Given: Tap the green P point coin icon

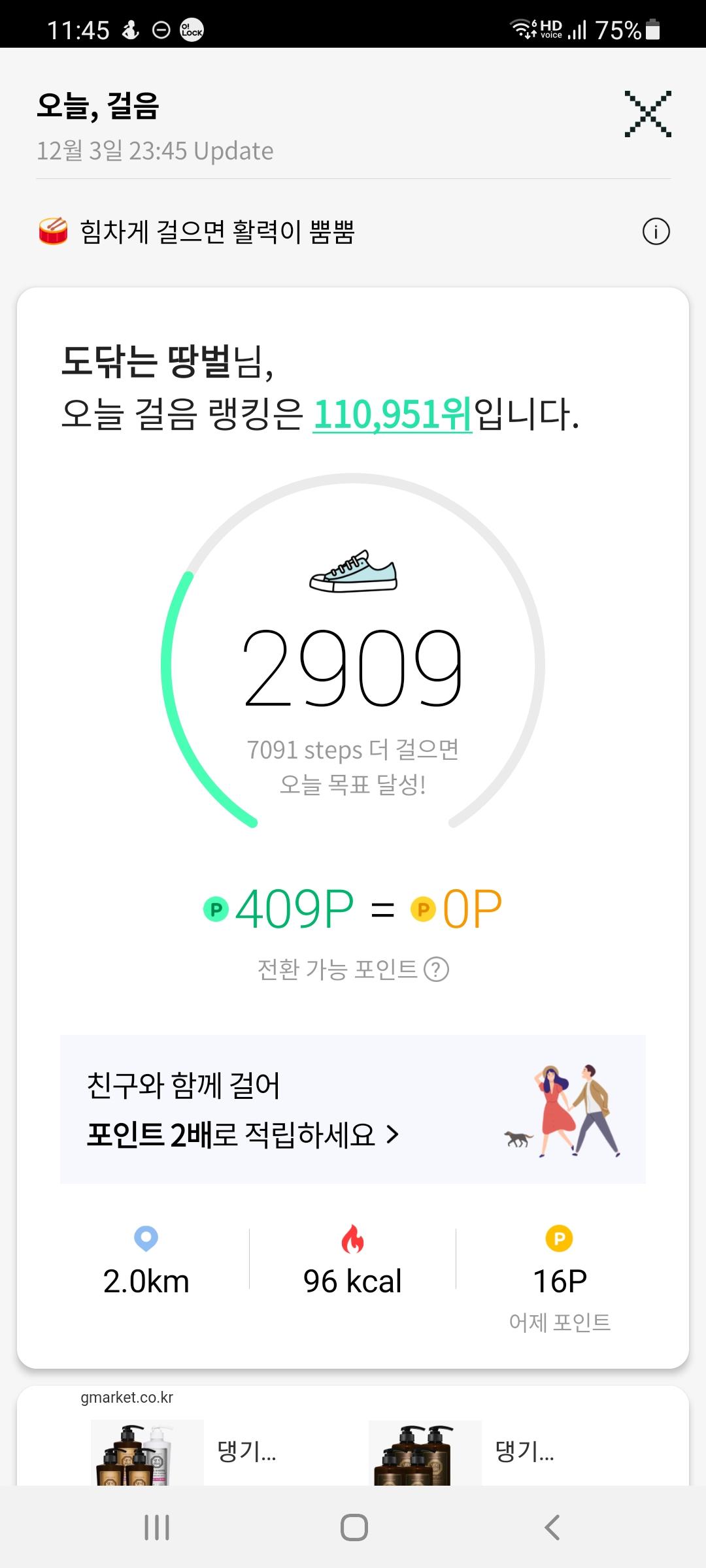Looking at the screenshot, I should (216, 909).
